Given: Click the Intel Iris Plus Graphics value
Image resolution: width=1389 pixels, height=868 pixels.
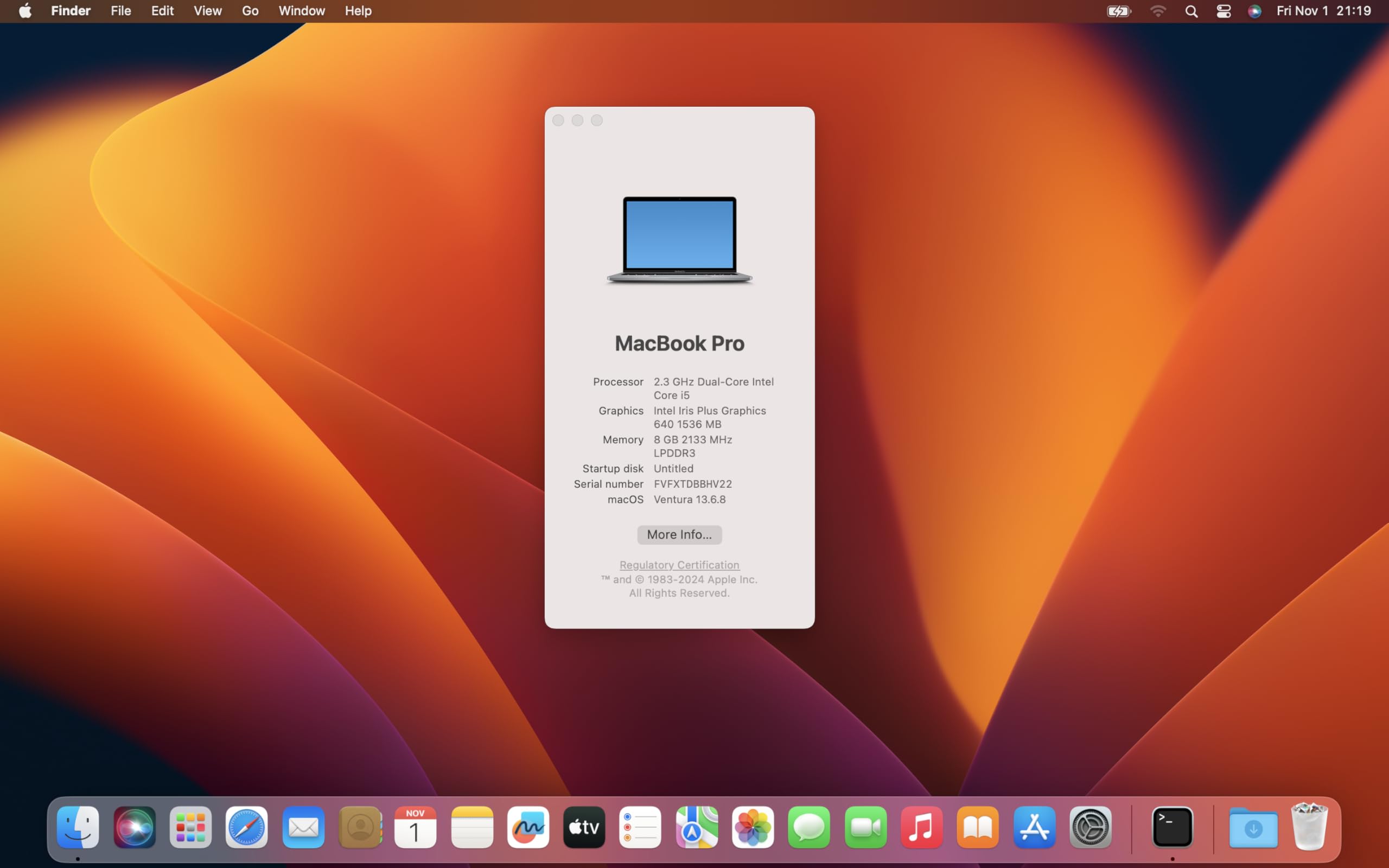Looking at the screenshot, I should click(x=710, y=417).
